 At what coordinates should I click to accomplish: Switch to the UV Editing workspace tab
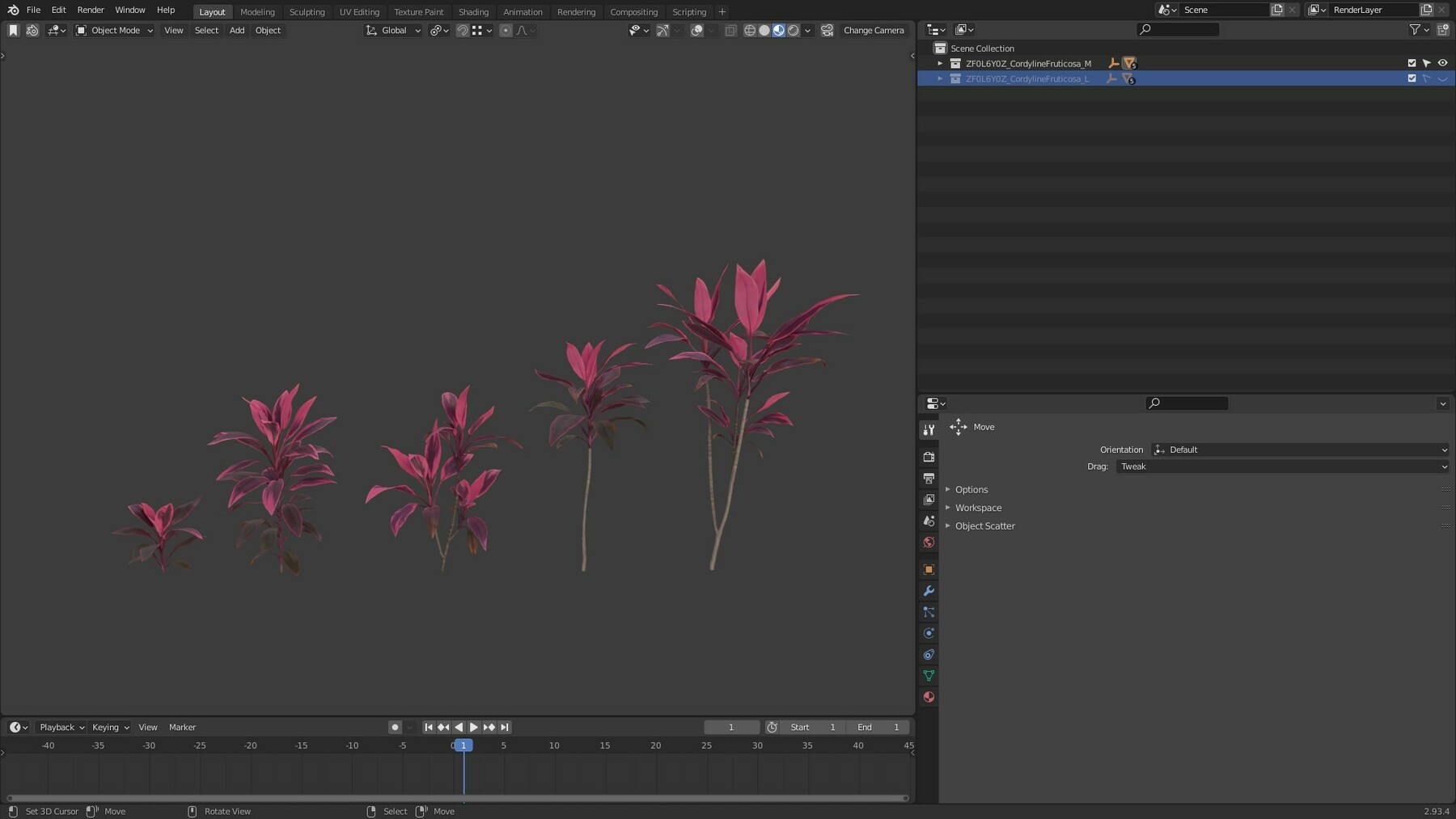[x=359, y=12]
